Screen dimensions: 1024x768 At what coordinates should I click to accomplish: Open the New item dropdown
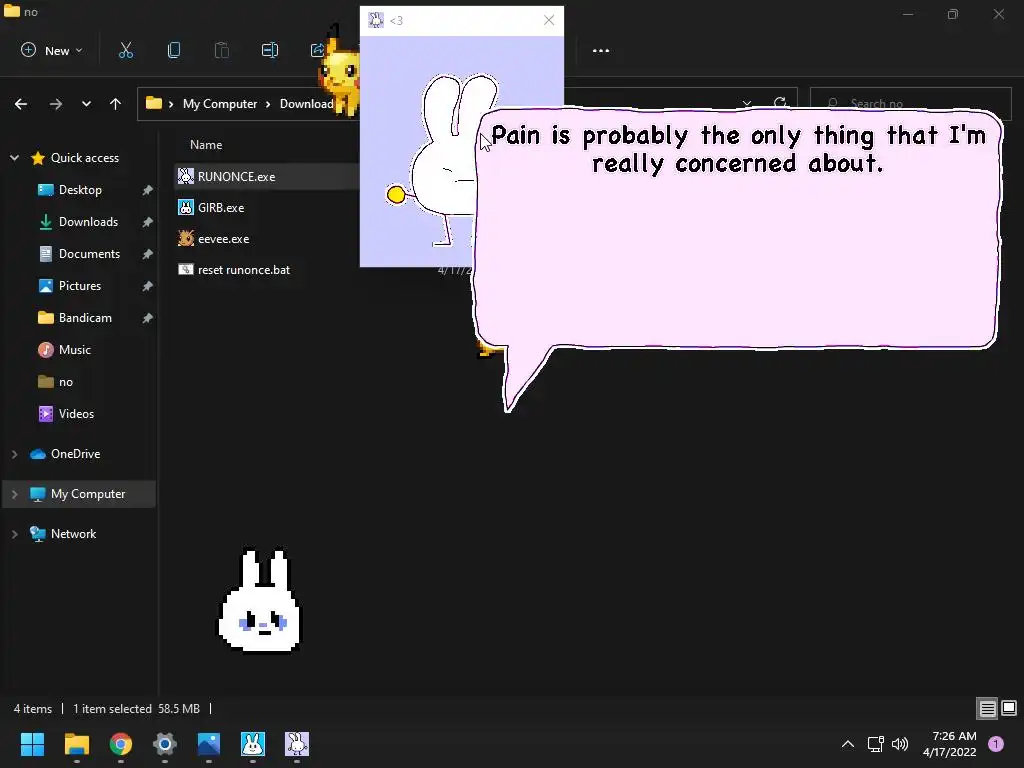click(52, 50)
